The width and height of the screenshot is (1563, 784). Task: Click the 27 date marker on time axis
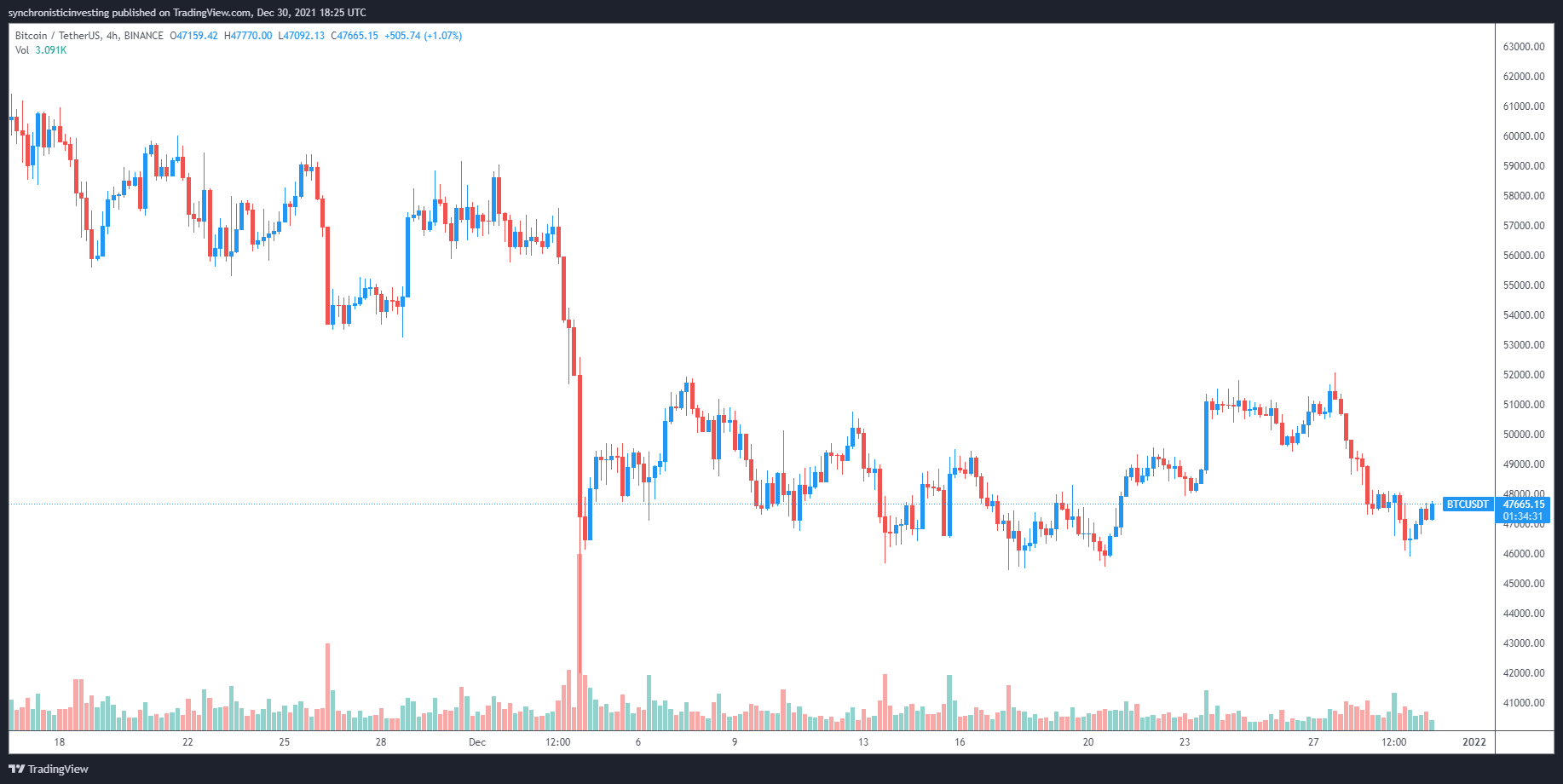[x=1313, y=742]
